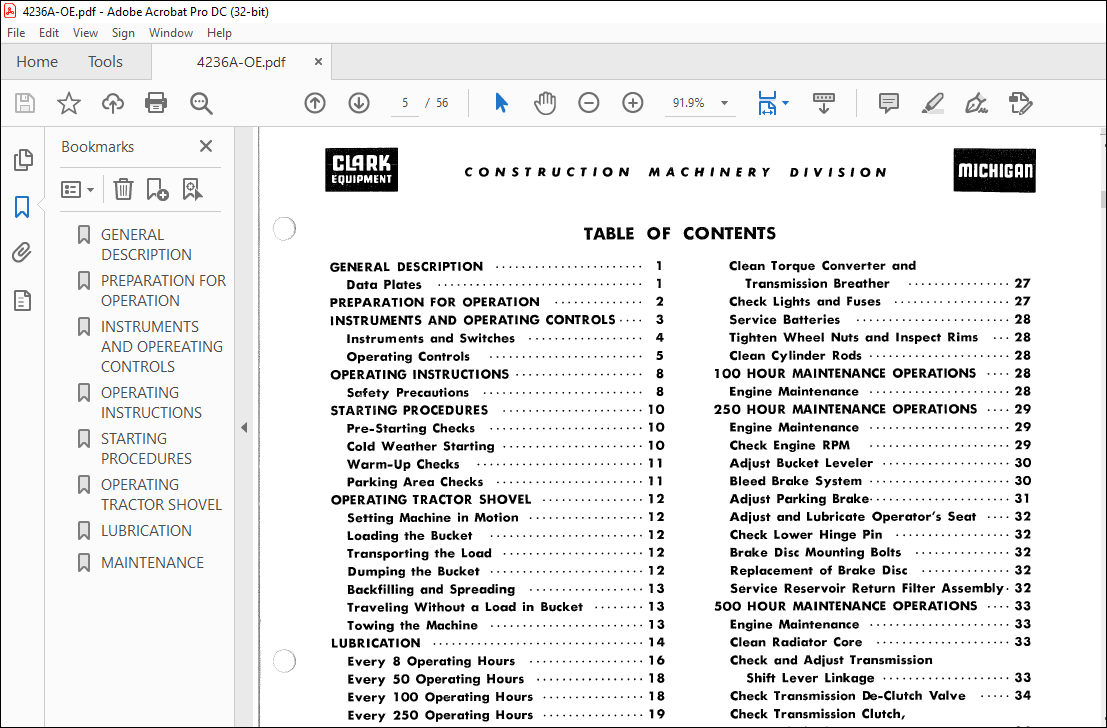Collapse the navigation pane arrow
The height and width of the screenshot is (728, 1107).
point(244,427)
